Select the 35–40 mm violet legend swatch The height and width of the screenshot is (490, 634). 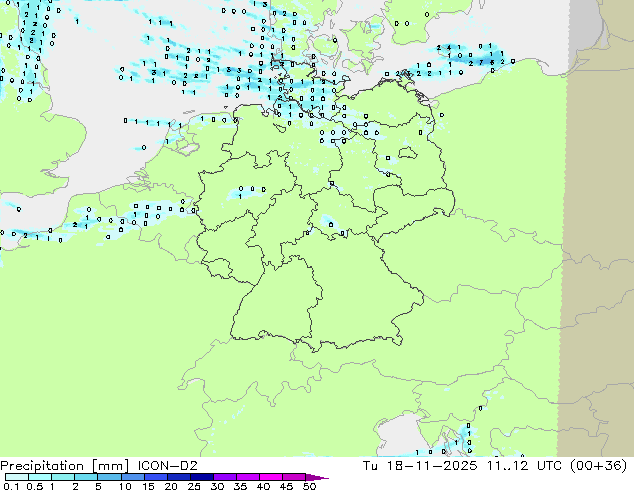click(x=247, y=477)
